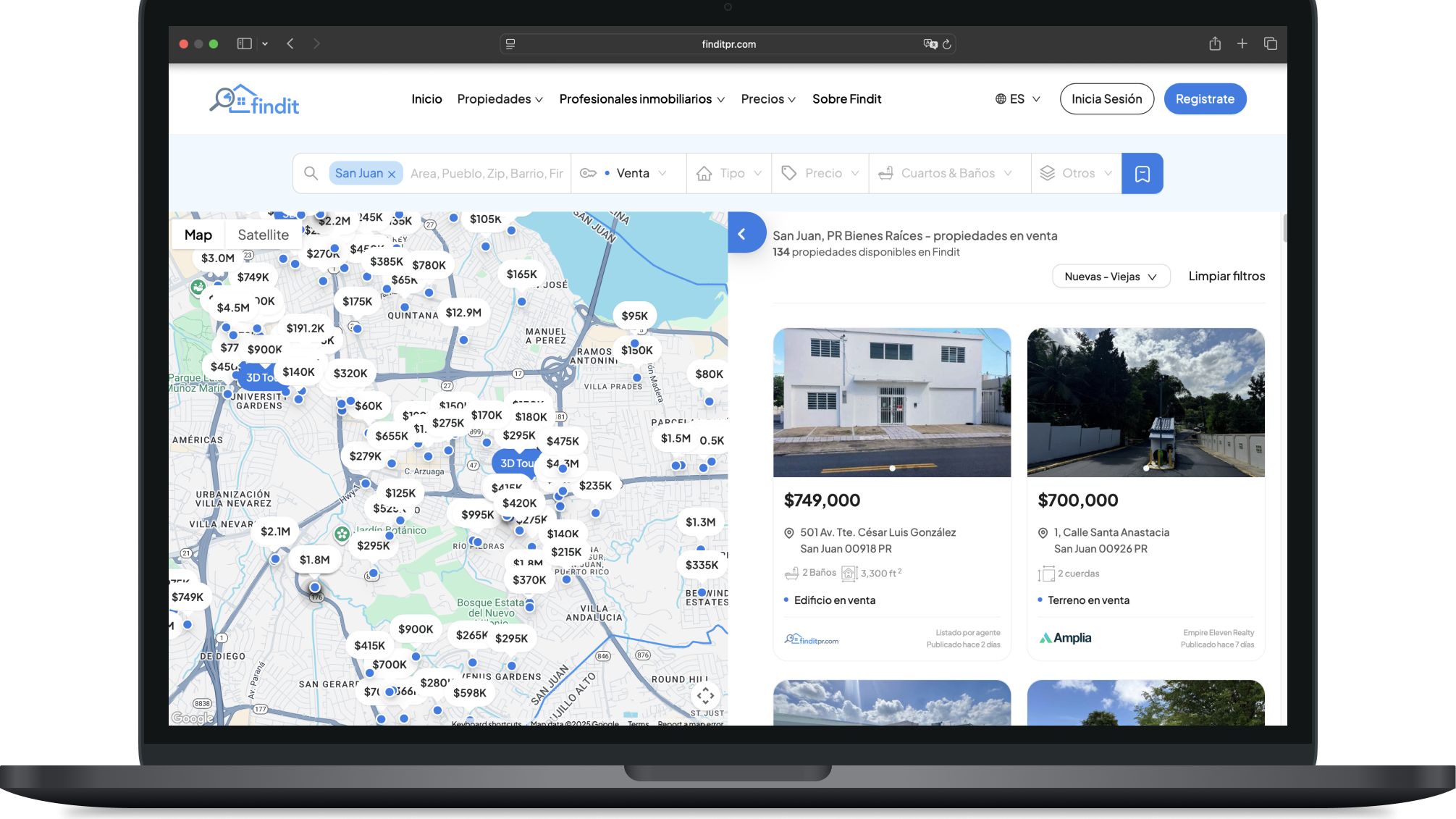Go to the Sobre Findit page

(x=846, y=99)
